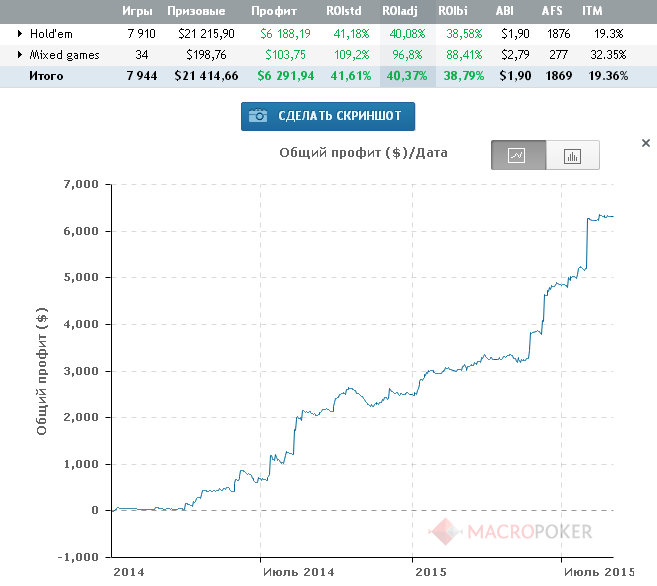Switch to the bar chart view
Screen dimensions: 657x586
[x=573, y=155]
